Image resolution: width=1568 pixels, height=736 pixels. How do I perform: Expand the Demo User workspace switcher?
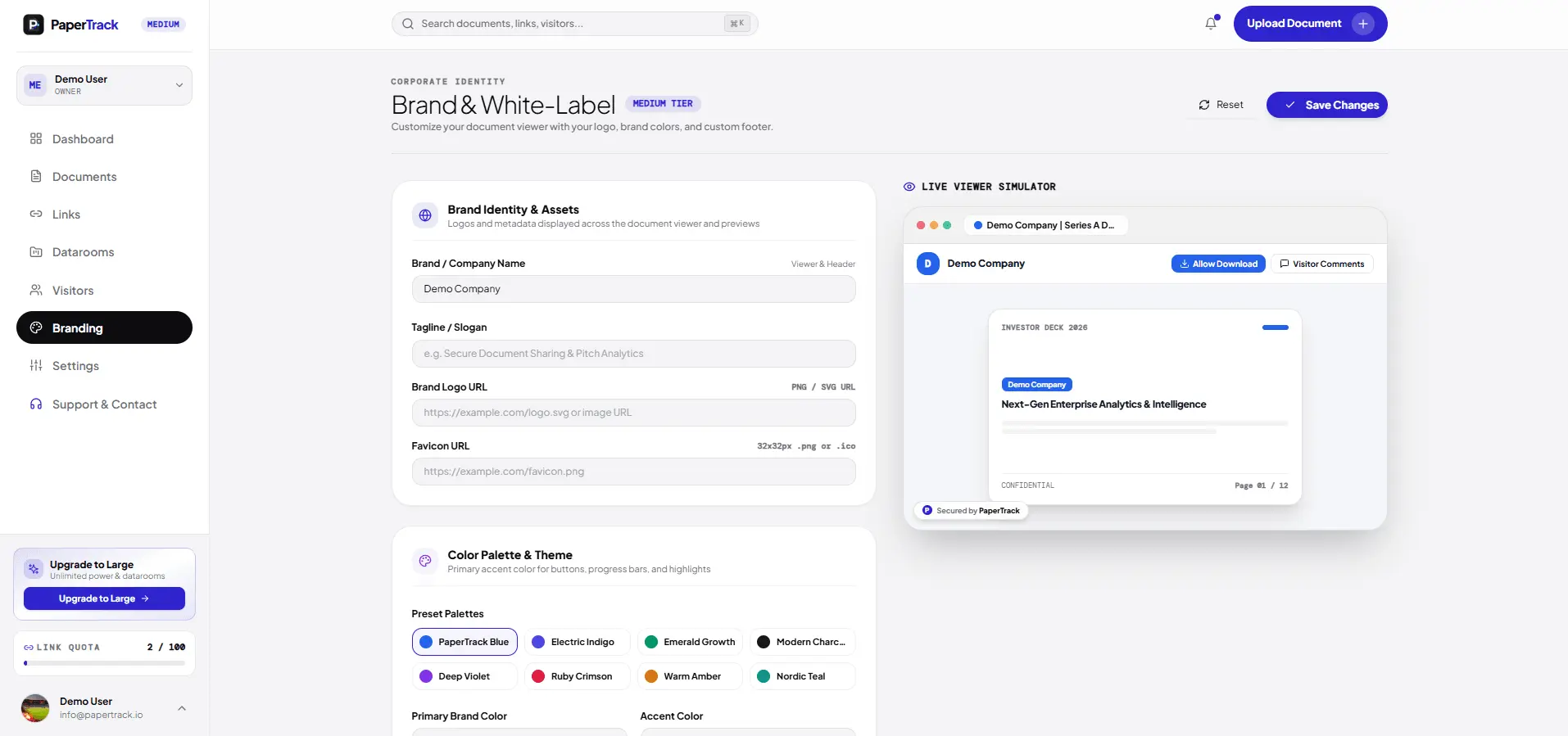click(105, 85)
